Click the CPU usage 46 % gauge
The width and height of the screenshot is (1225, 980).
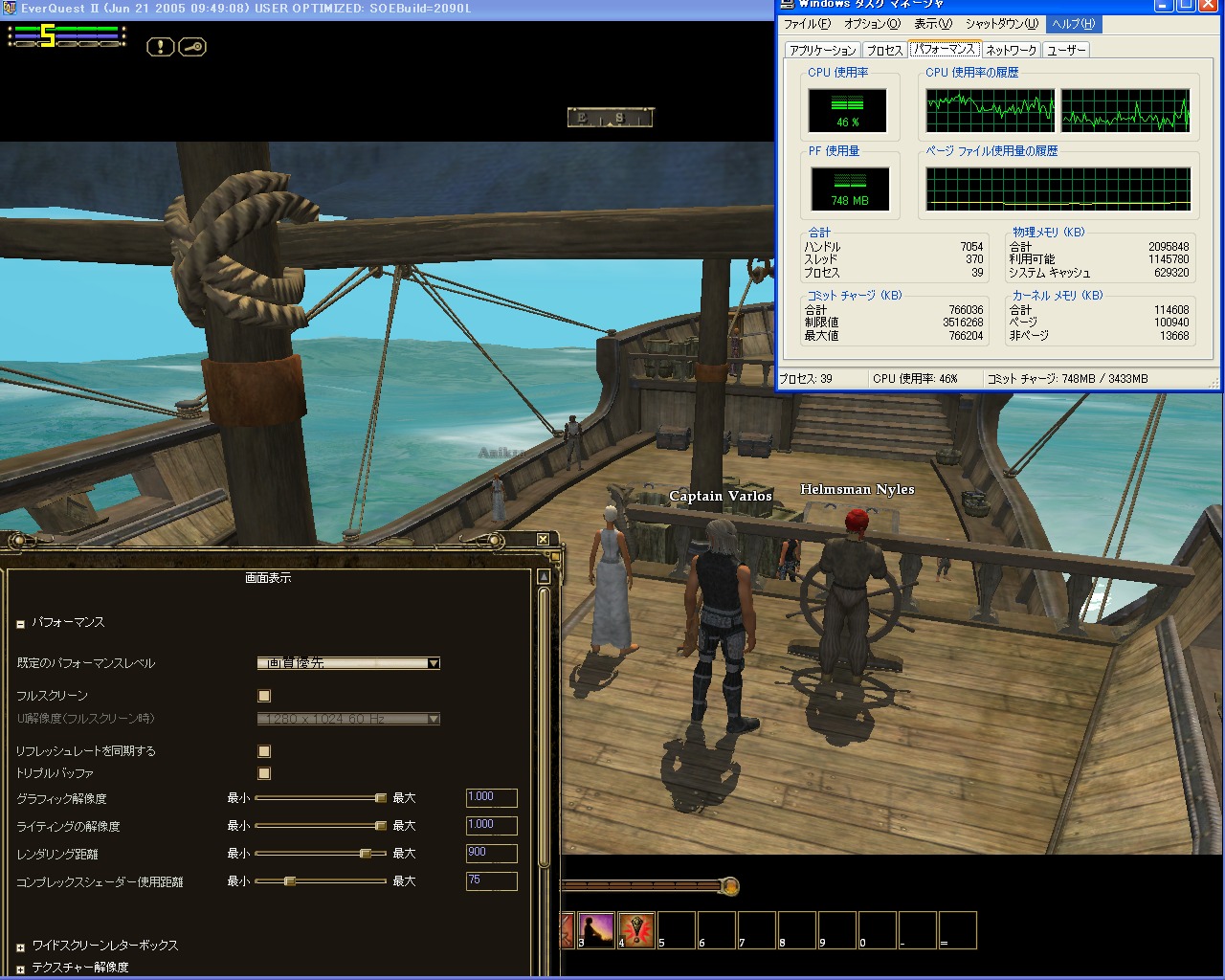[x=848, y=110]
